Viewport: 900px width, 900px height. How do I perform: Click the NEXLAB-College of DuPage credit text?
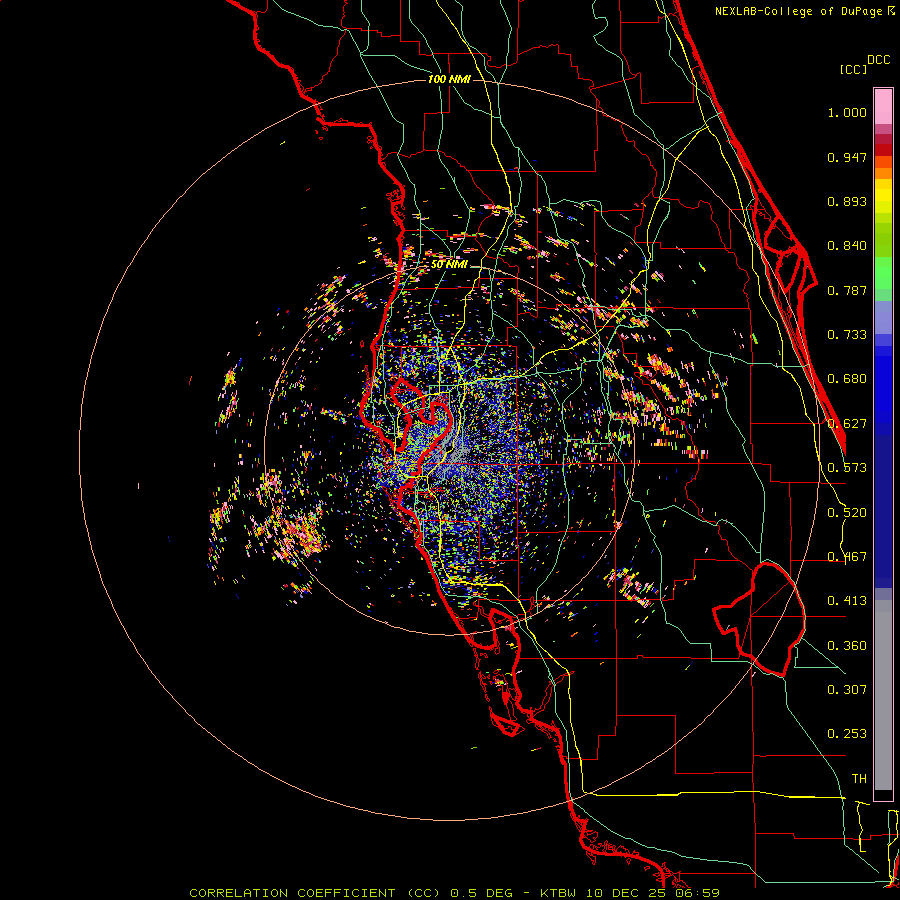coord(799,11)
